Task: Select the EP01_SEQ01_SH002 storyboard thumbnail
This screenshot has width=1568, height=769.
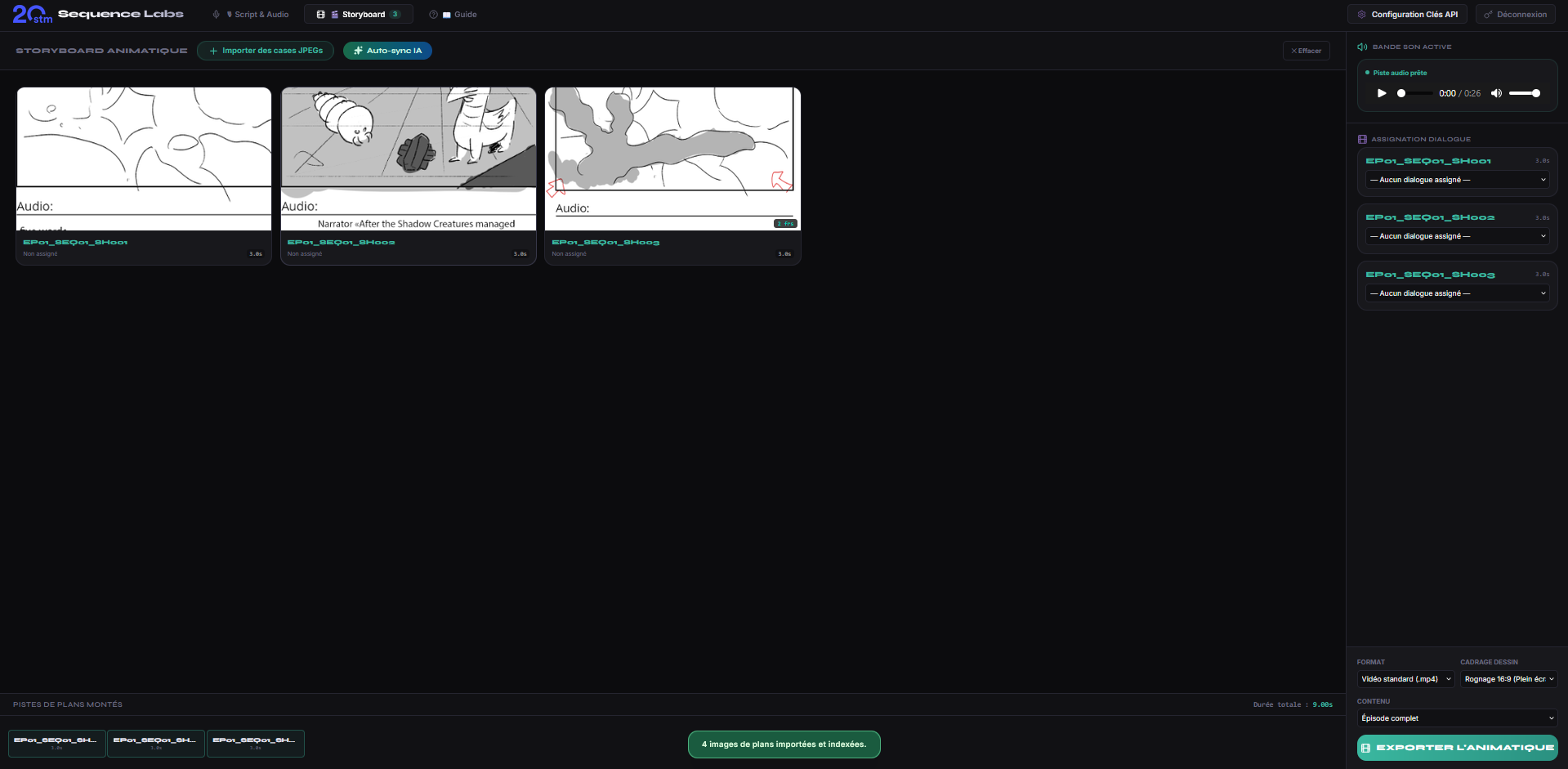Action: click(409, 159)
